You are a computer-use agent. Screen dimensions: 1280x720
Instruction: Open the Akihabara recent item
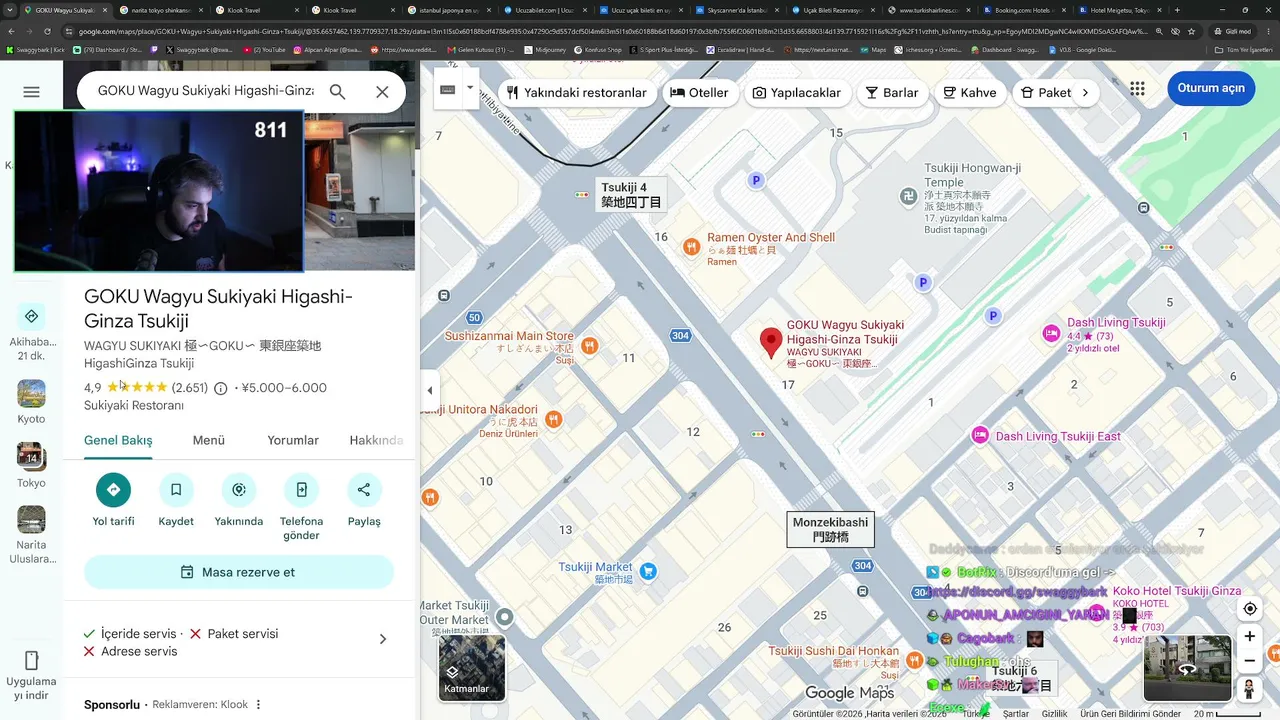31,330
